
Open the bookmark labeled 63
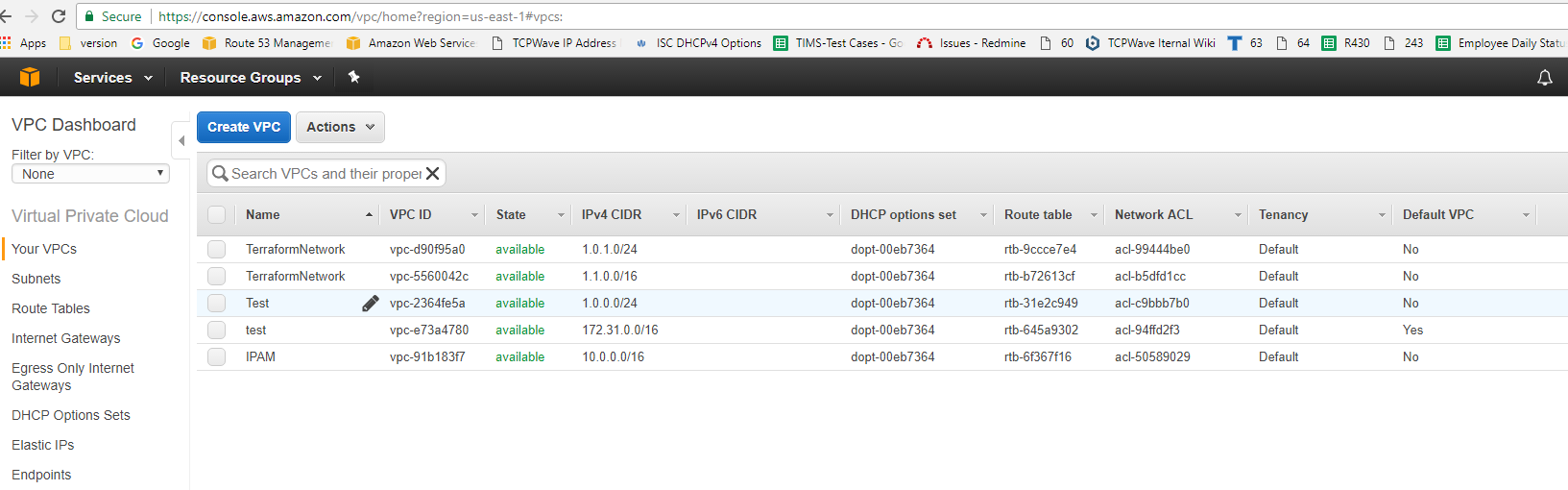click(x=1245, y=43)
